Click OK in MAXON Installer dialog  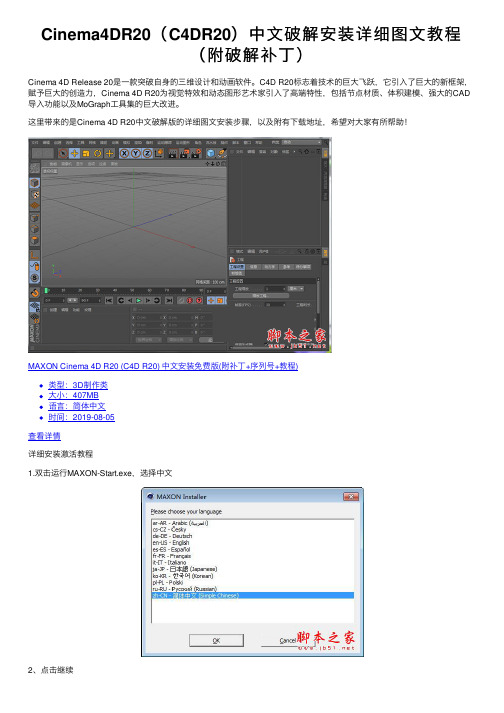(x=217, y=640)
